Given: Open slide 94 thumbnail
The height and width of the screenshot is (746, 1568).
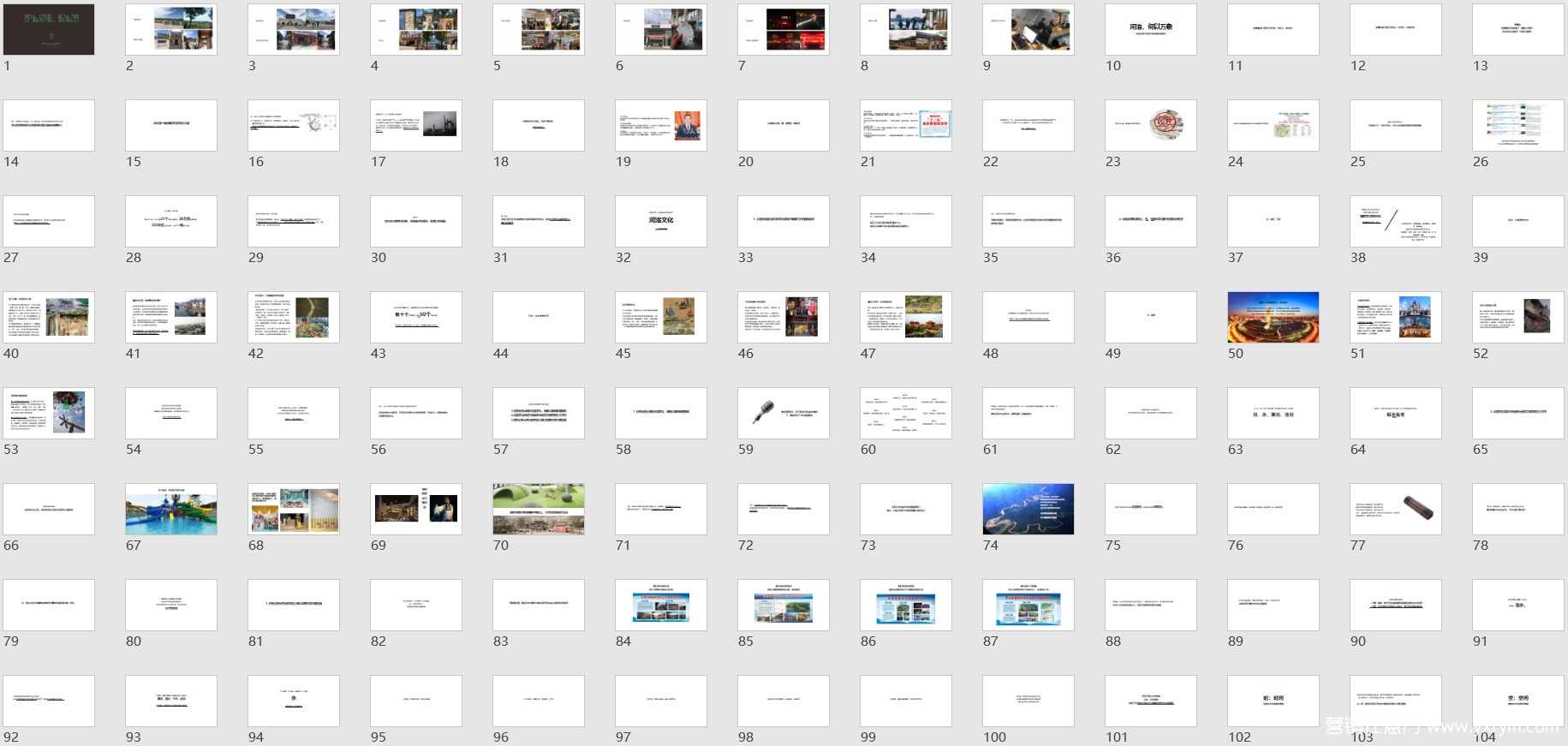Looking at the screenshot, I should coord(294,701).
